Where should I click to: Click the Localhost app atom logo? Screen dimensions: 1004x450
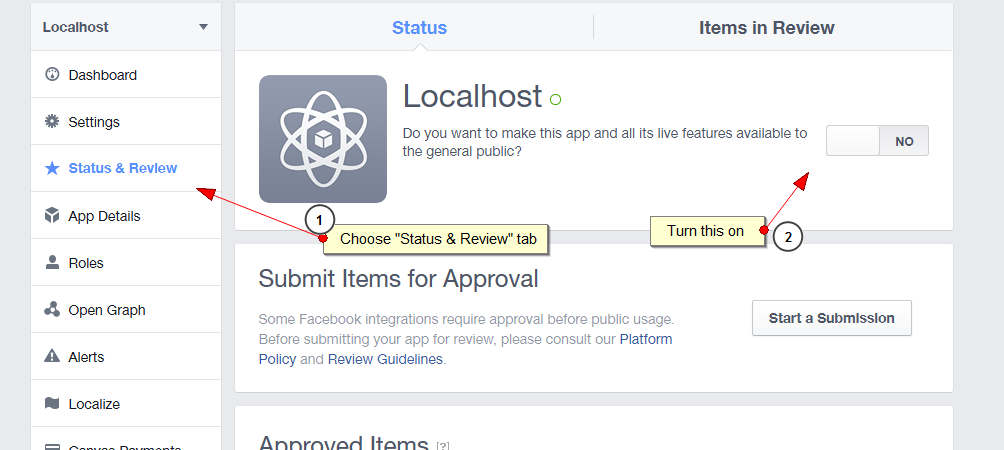(x=323, y=139)
